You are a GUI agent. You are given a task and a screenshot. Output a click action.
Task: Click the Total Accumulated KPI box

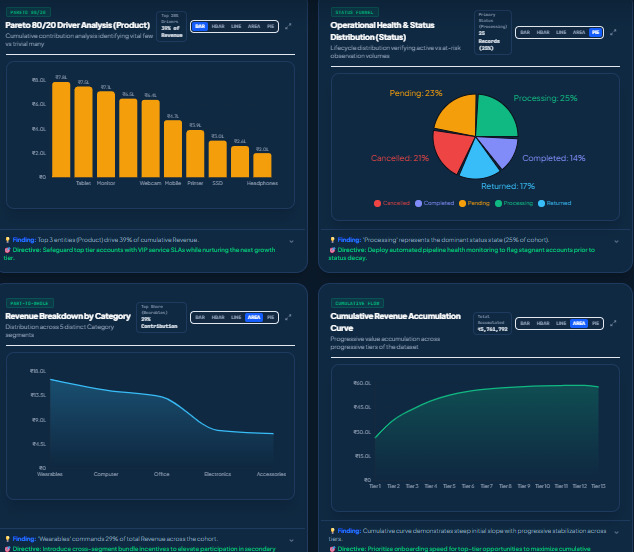(492, 323)
